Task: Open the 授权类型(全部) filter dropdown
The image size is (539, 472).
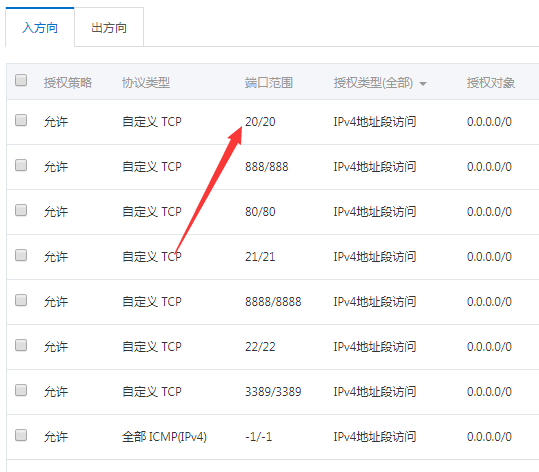Action: 380,83
